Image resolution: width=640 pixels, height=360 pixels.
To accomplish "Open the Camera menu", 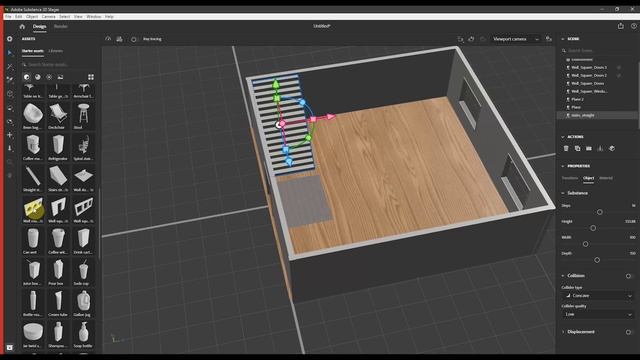I will (48, 17).
